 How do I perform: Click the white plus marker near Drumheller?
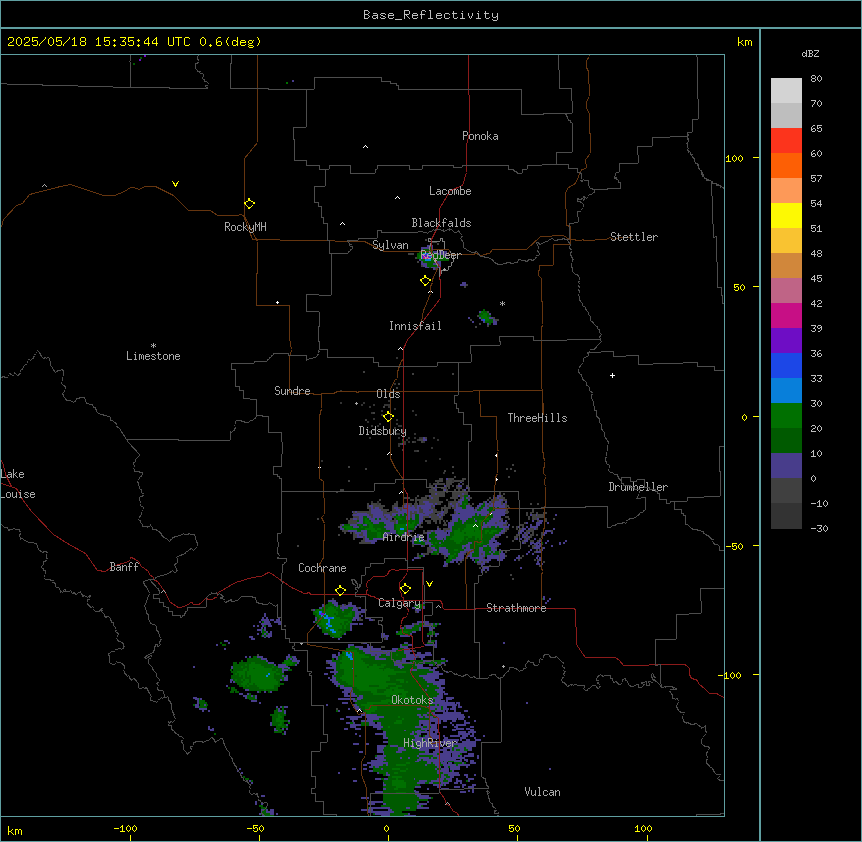pyautogui.click(x=612, y=375)
